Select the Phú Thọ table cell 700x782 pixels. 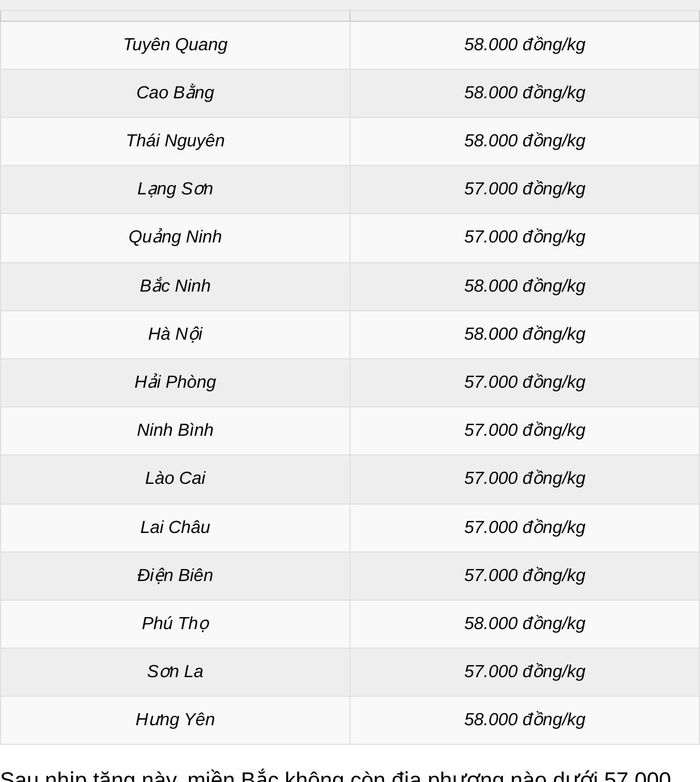[x=175, y=623]
